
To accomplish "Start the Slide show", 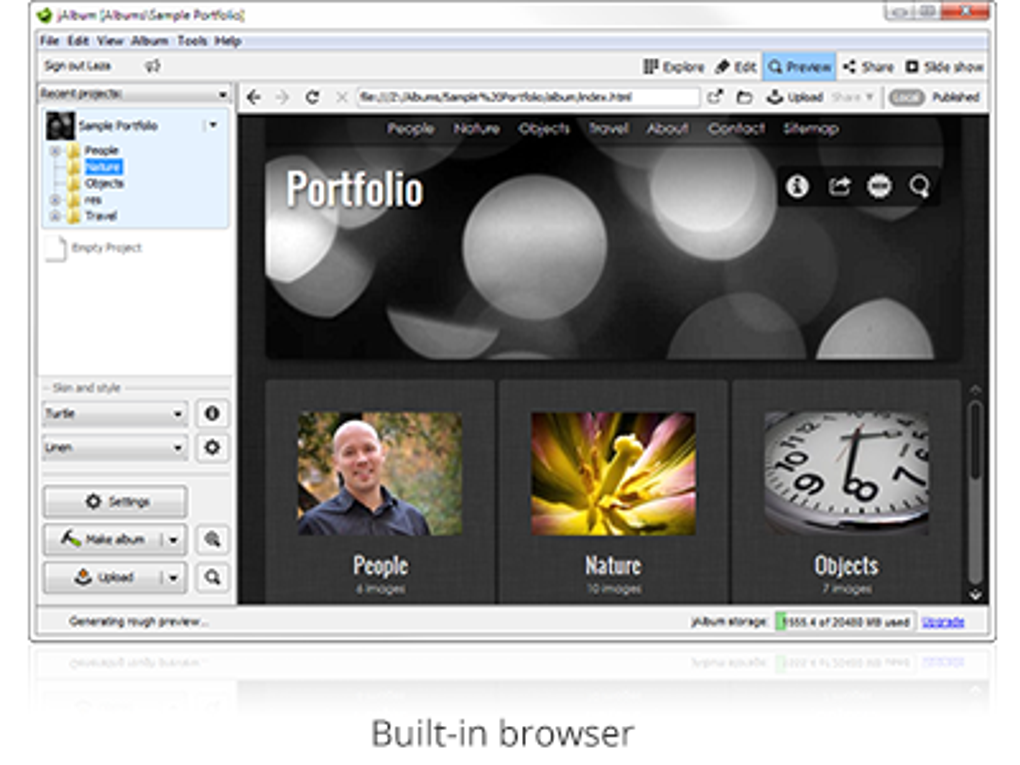I will [x=945, y=66].
